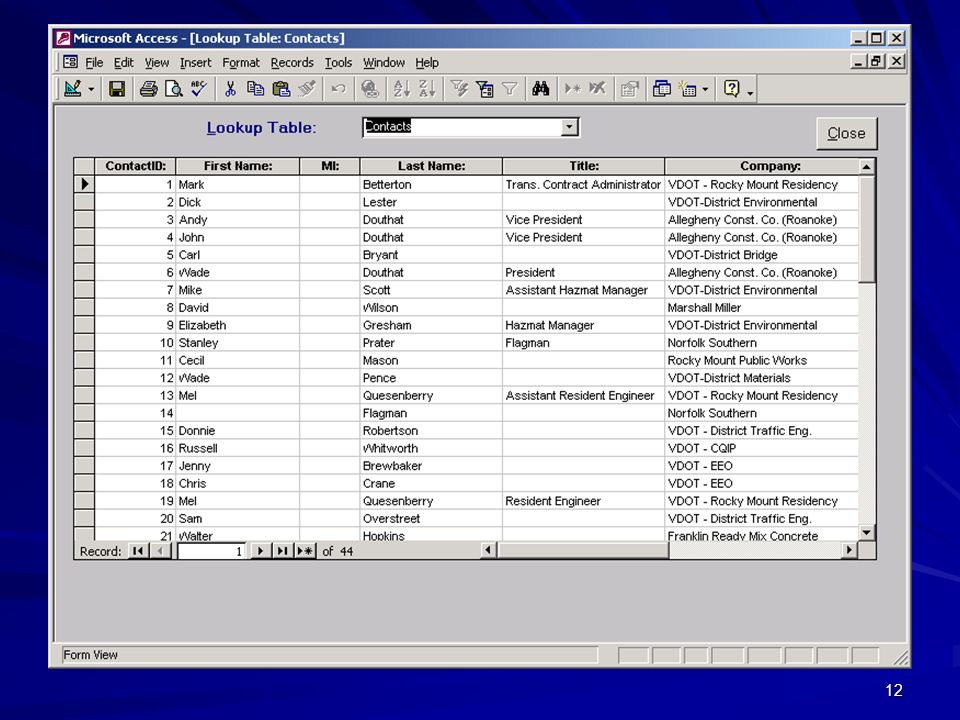
Task: Click the Cut scissors icon
Action: tap(230, 89)
